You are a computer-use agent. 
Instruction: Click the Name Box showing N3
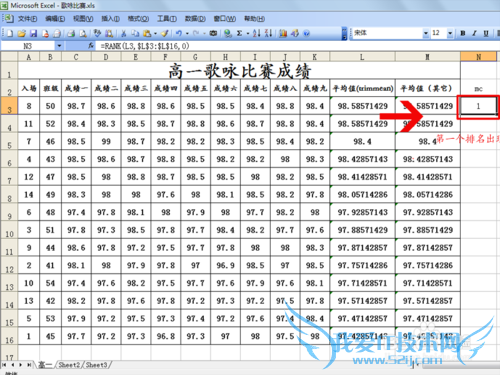[28, 46]
